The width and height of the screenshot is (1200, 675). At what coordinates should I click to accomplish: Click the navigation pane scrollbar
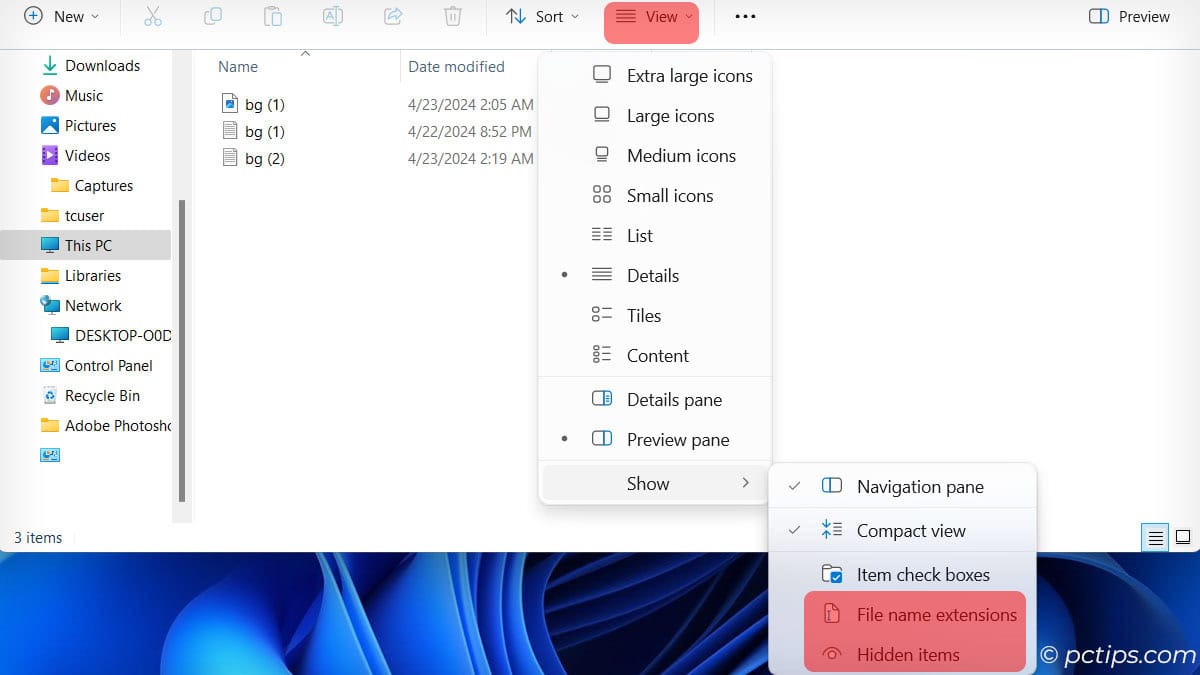184,350
